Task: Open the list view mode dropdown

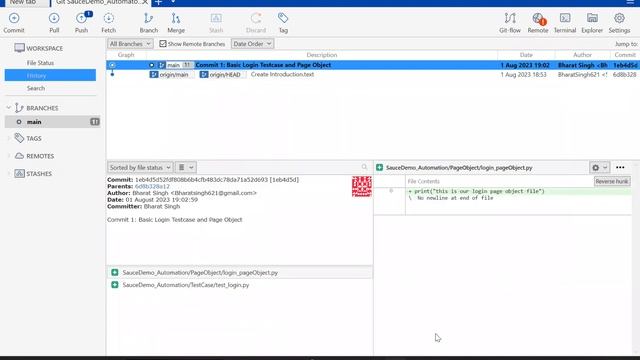Action: click(x=185, y=167)
